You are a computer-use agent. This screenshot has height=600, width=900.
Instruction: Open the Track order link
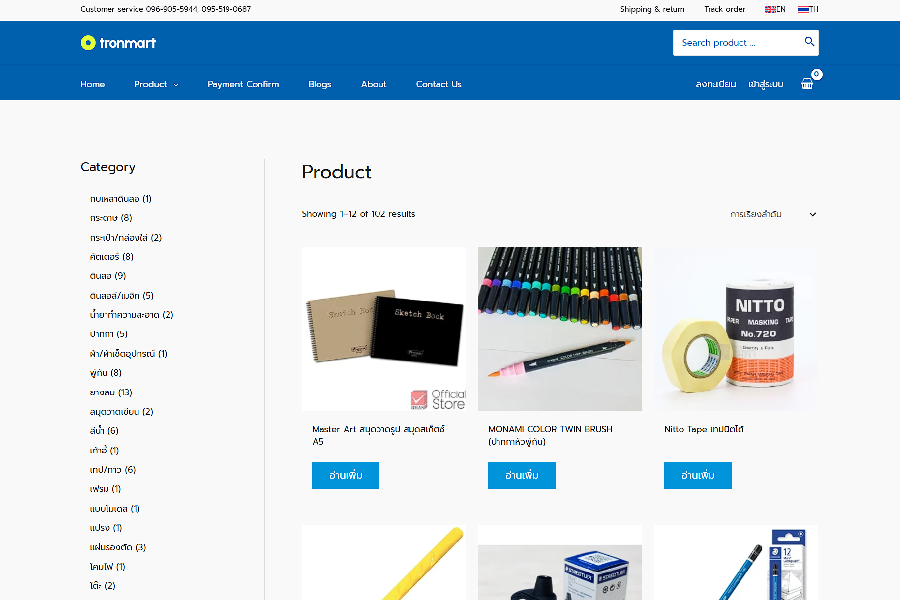pos(724,9)
